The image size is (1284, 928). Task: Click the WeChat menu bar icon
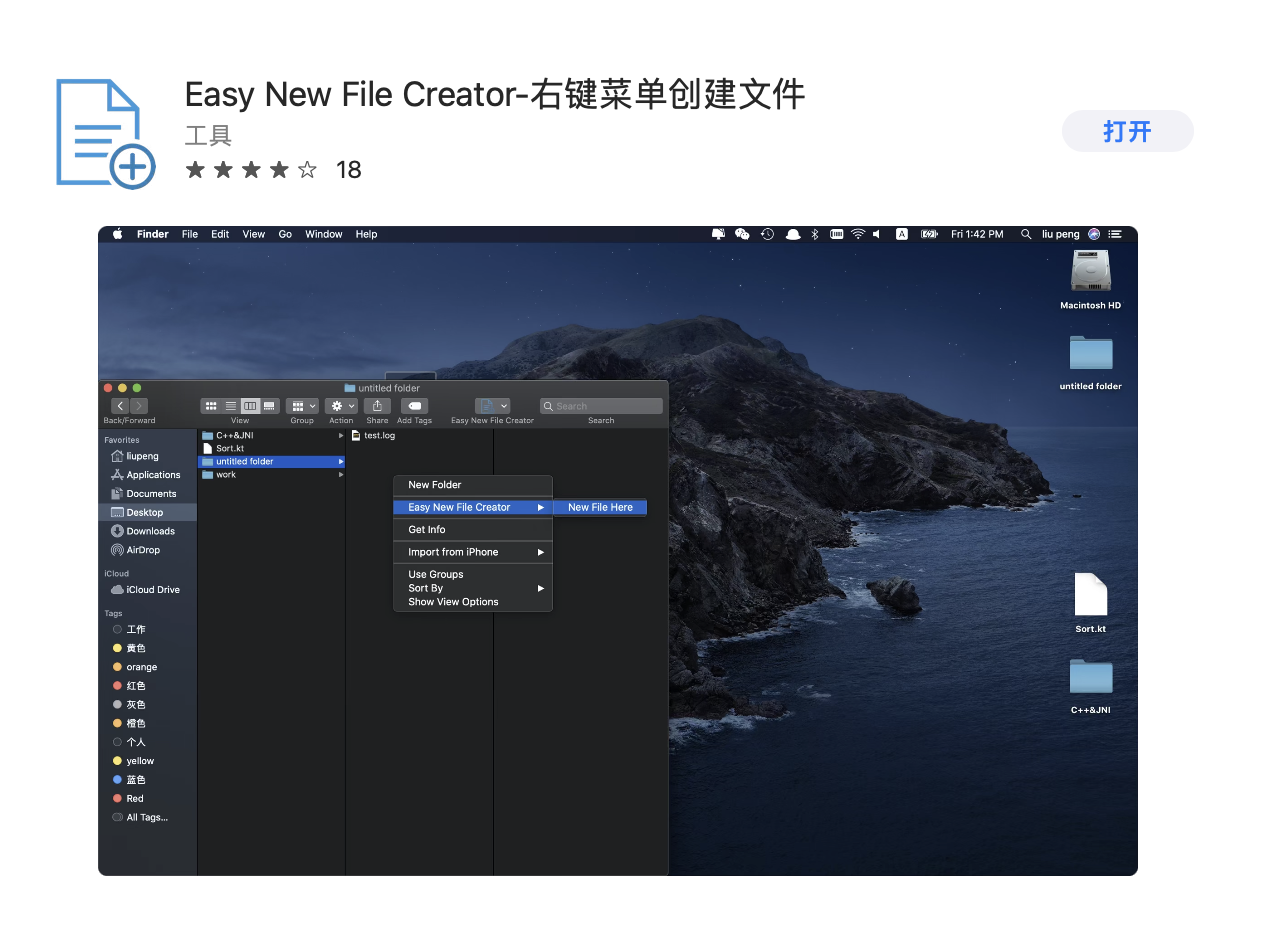[x=742, y=234]
